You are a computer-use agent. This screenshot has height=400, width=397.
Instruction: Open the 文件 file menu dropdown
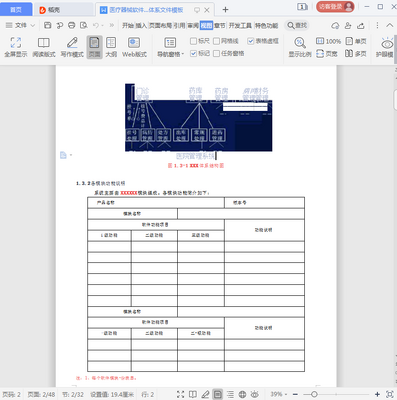point(20,25)
